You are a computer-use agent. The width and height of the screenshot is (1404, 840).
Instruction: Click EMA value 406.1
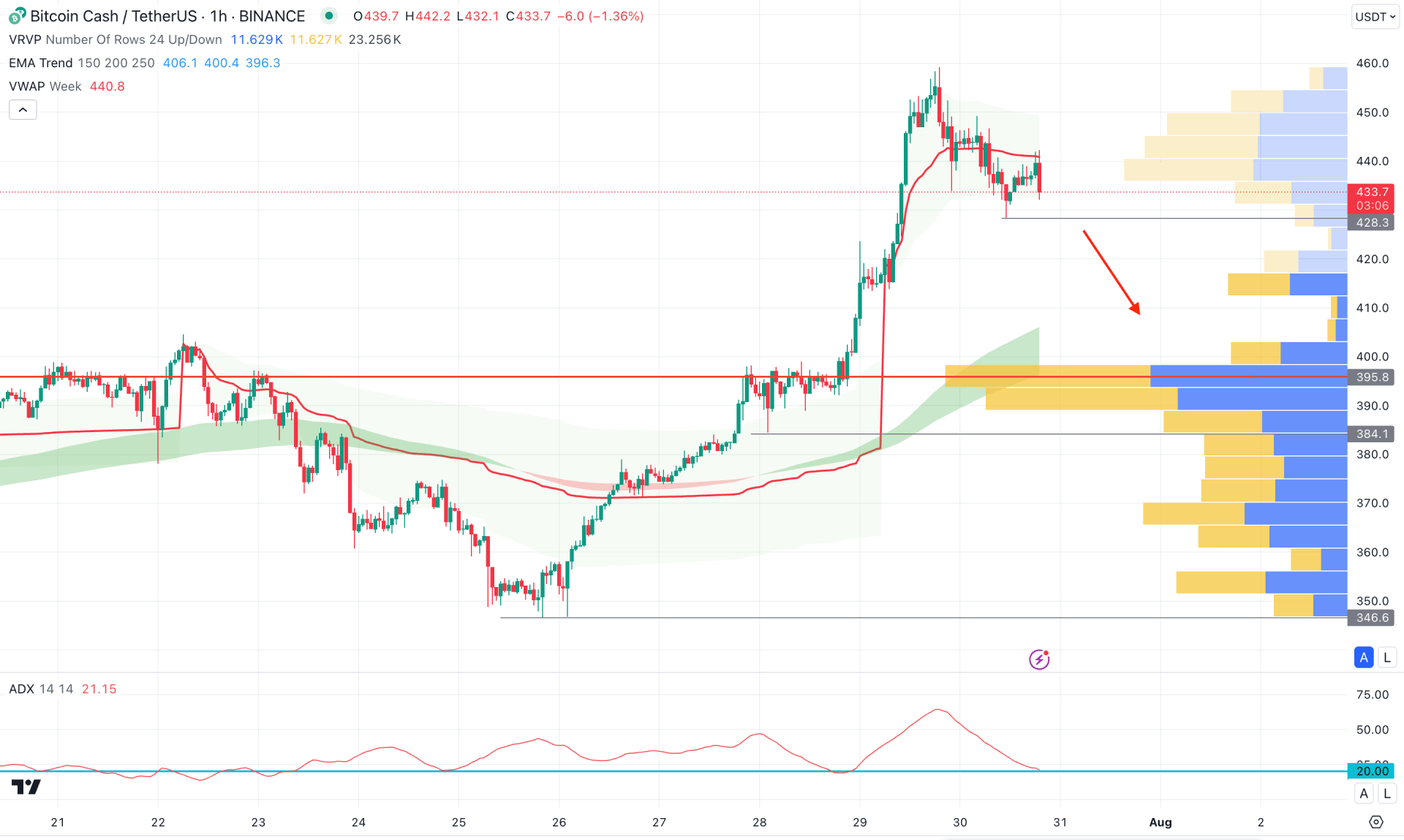(180, 63)
